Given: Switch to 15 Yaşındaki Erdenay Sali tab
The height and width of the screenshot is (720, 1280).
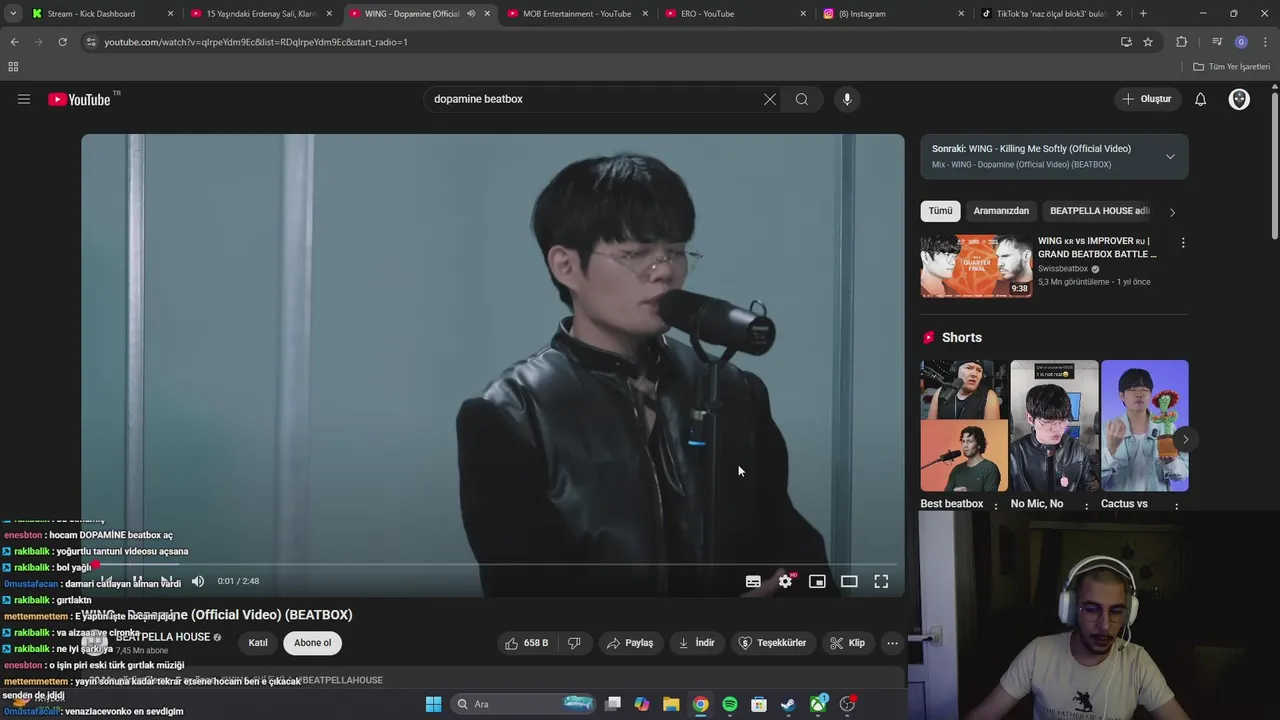Looking at the screenshot, I should [262, 13].
